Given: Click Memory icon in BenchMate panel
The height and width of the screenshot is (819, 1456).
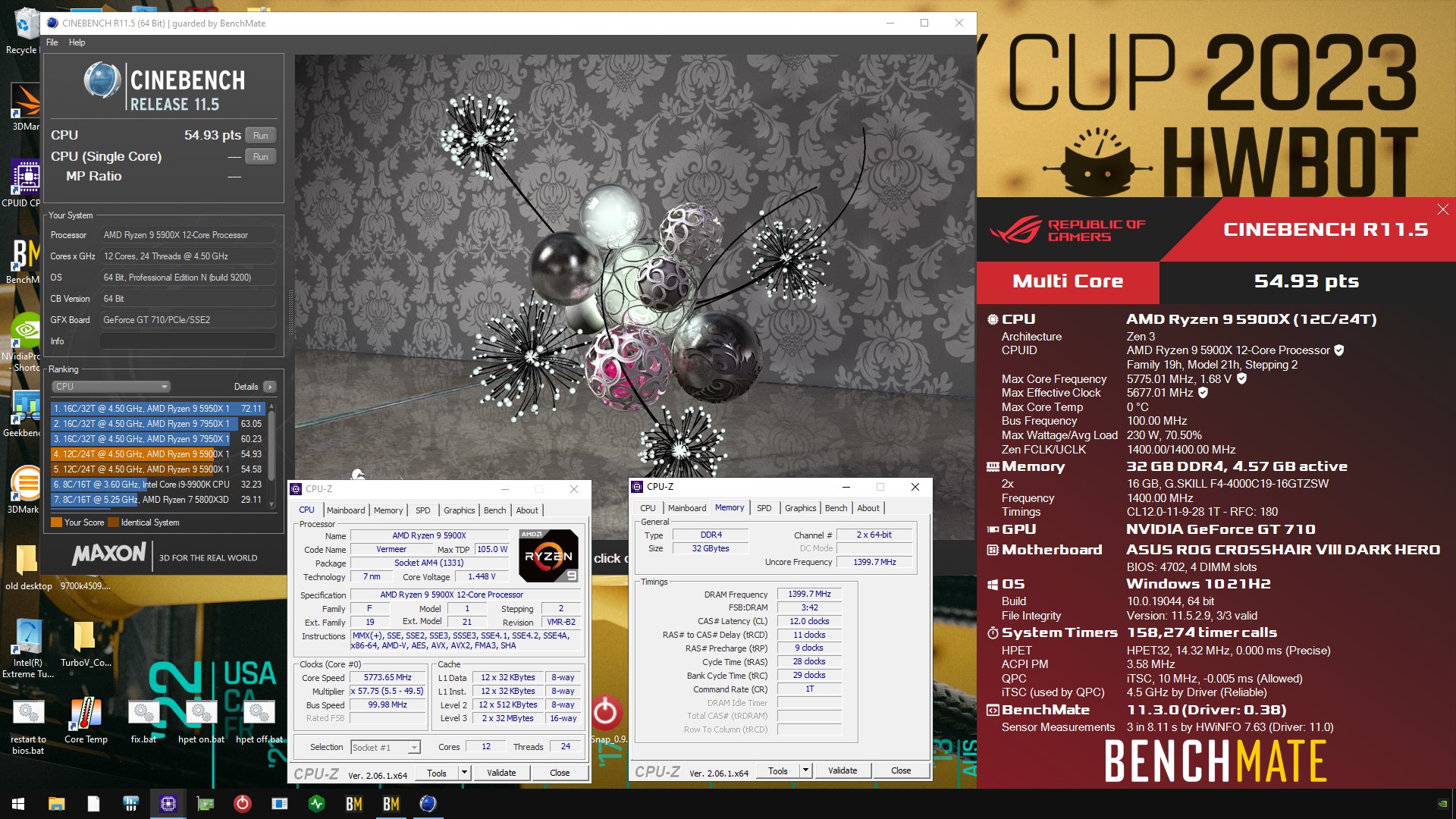Looking at the screenshot, I should [x=993, y=466].
